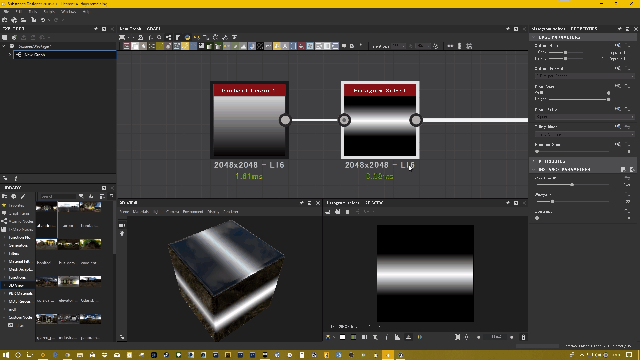The image size is (640, 360).
Task: Click the pencil edit icon in Library toolbar
Action: [x=23, y=196]
